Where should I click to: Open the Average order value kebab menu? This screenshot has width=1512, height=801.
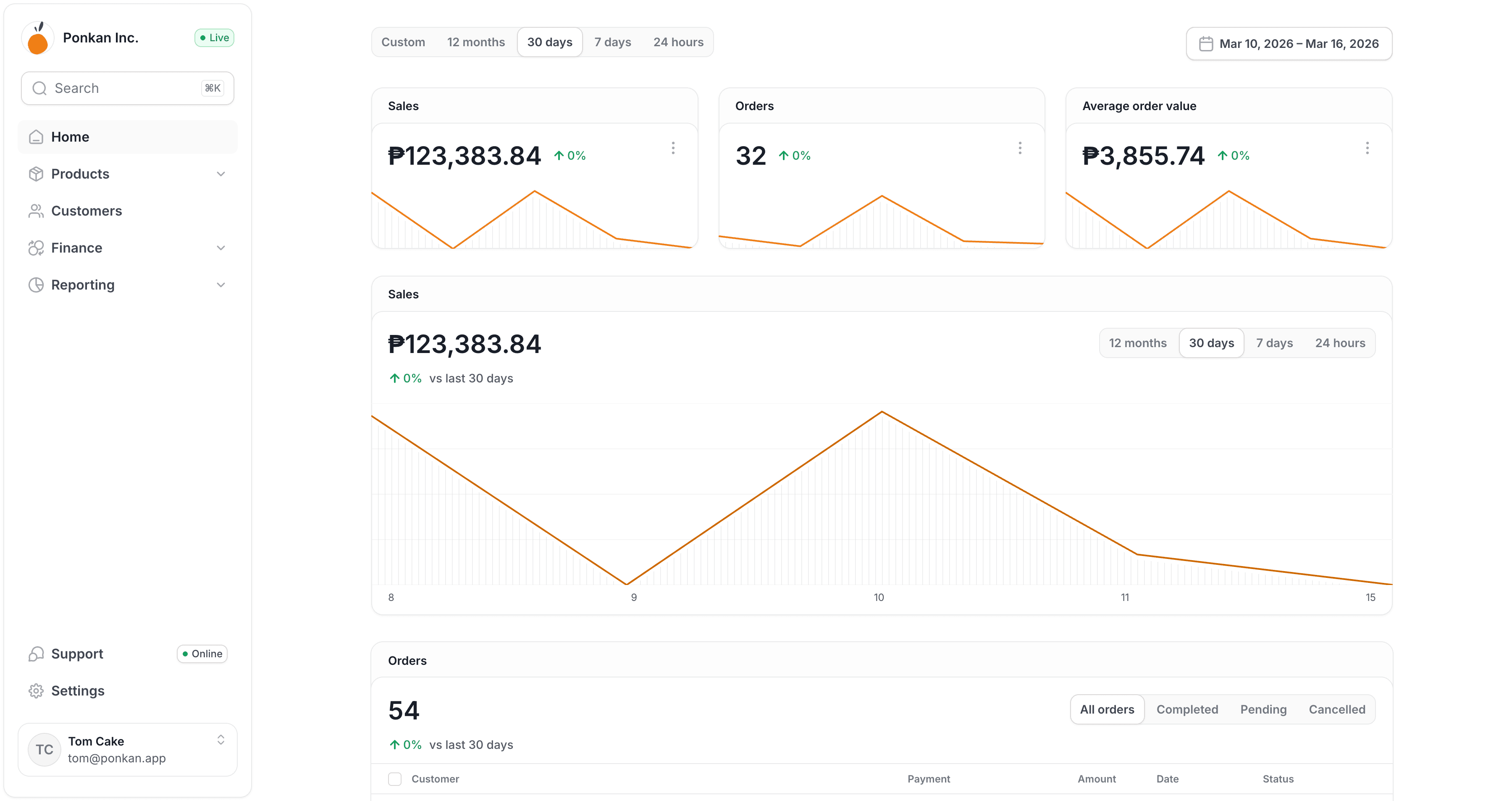(1368, 148)
